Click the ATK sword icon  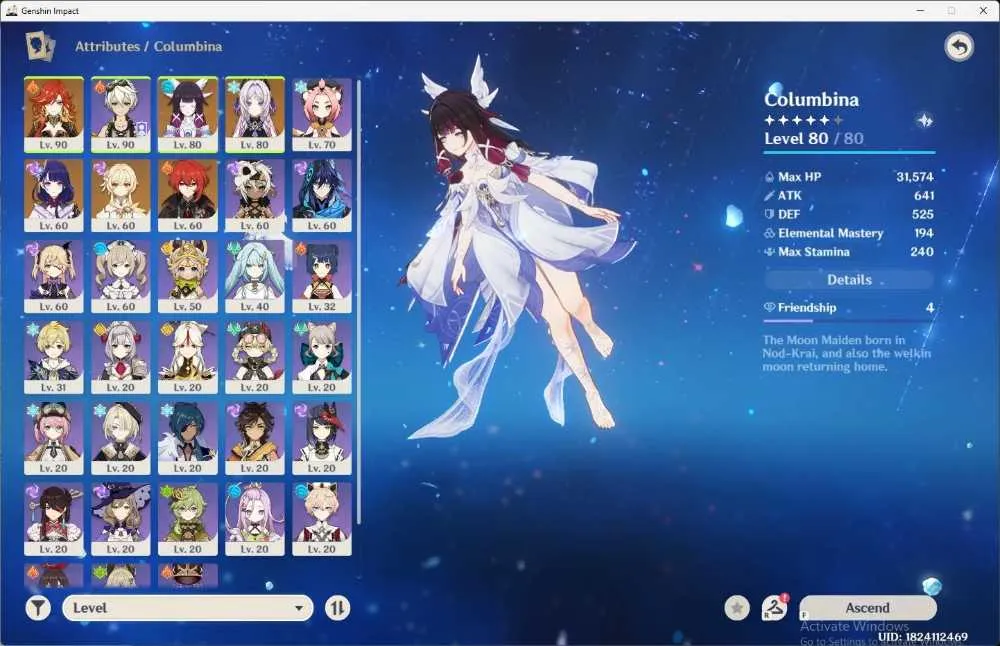(x=769, y=196)
